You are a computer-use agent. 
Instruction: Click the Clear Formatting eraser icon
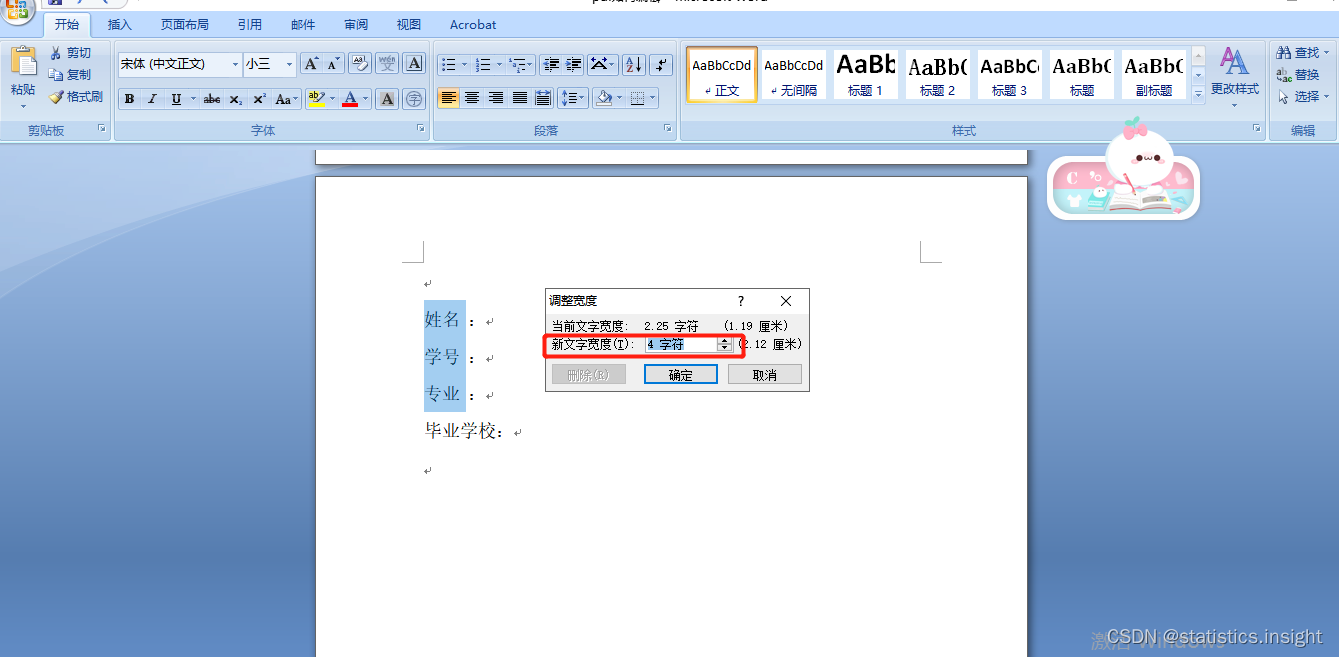click(359, 64)
